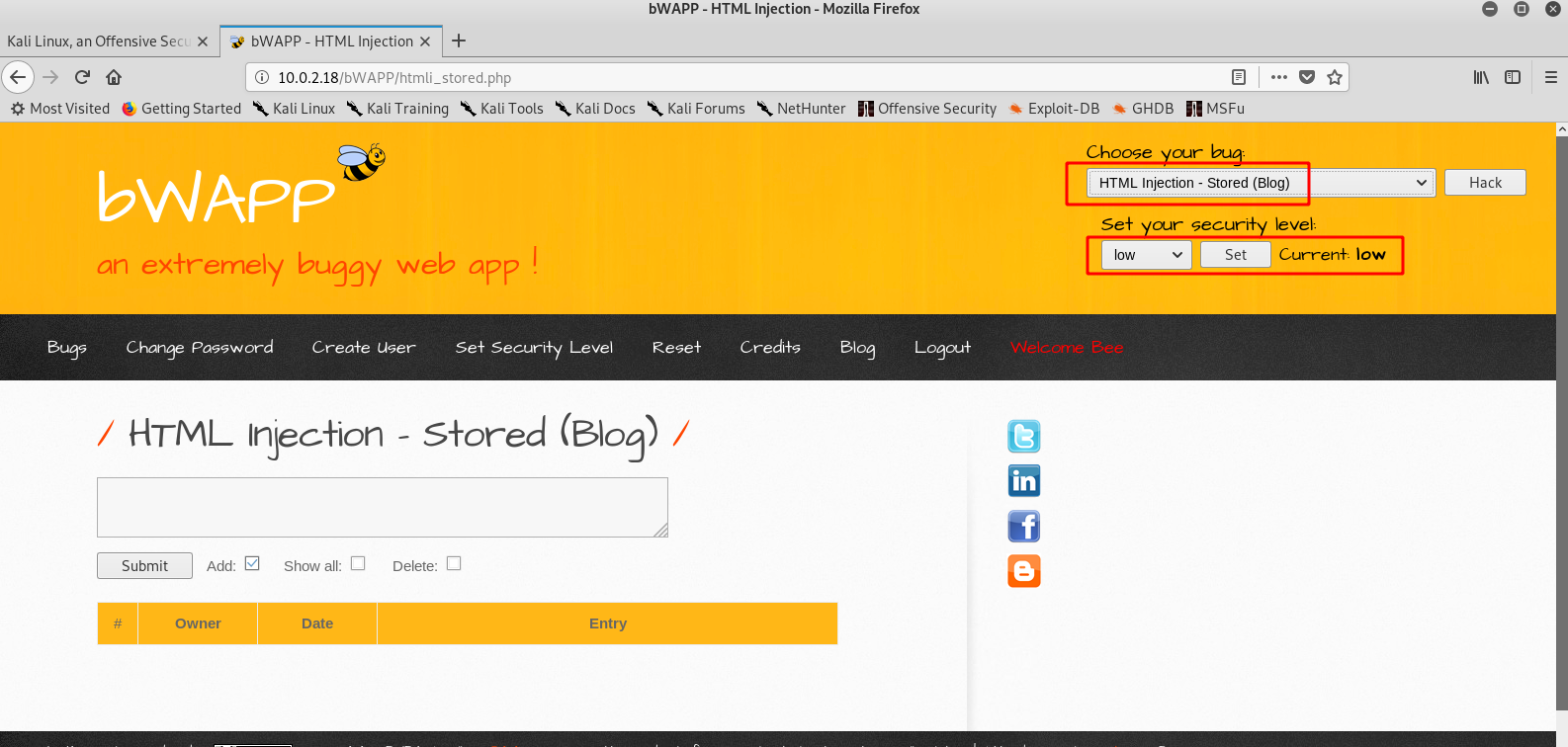Click the Hack button

click(1485, 183)
